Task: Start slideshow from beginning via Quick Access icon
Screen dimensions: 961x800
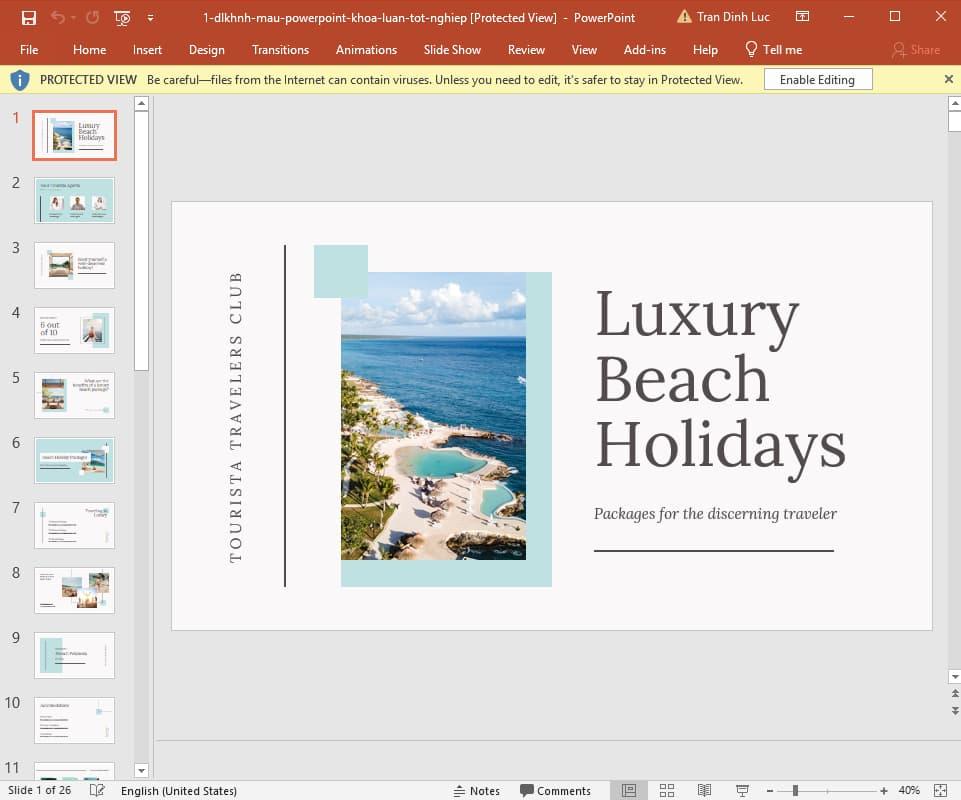Action: pyautogui.click(x=122, y=17)
